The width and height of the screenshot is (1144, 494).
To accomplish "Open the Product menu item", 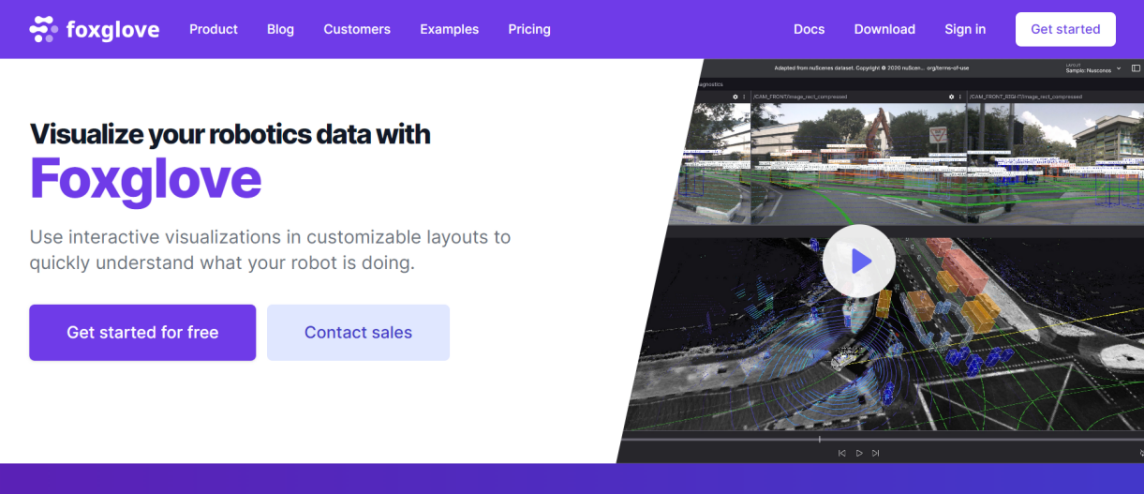I will pyautogui.click(x=213, y=29).
